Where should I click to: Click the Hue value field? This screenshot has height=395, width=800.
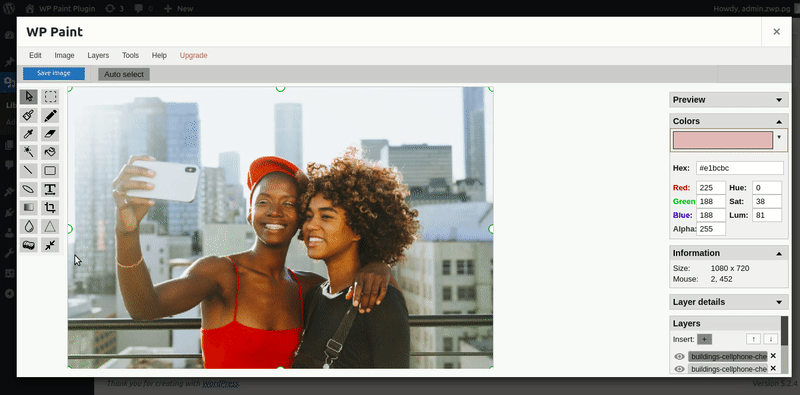click(x=767, y=188)
